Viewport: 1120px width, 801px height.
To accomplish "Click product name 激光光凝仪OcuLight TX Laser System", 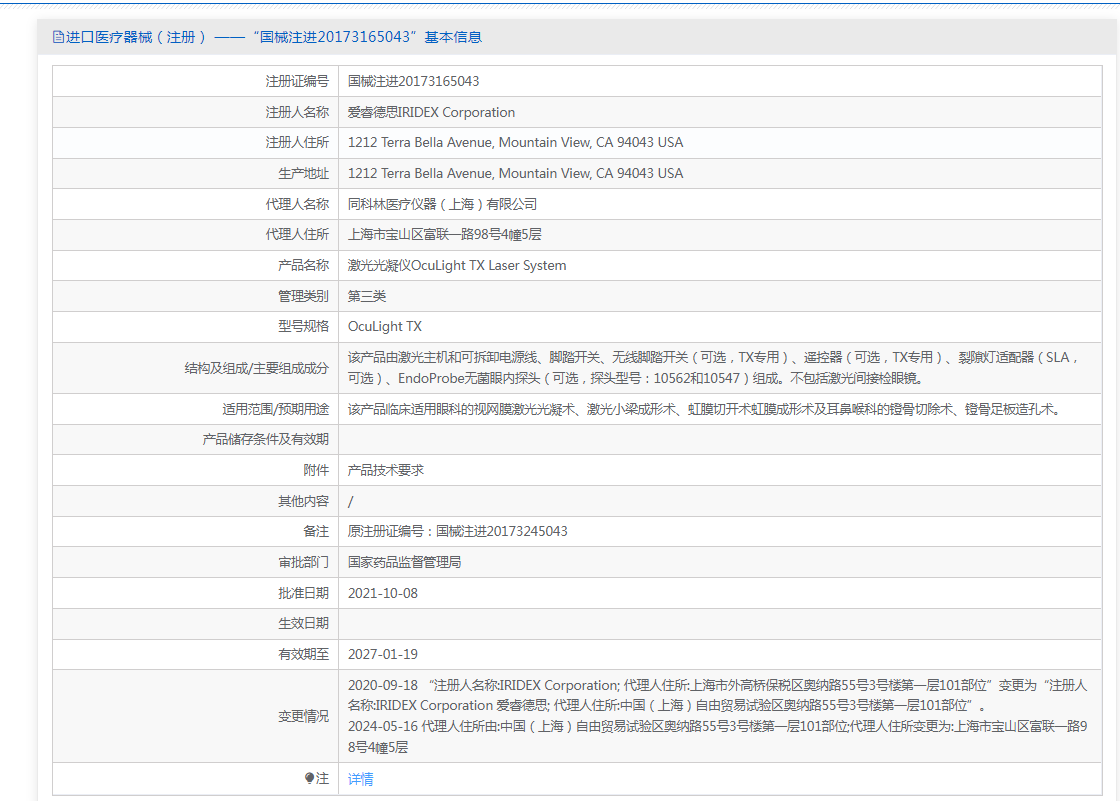I will coord(457,265).
